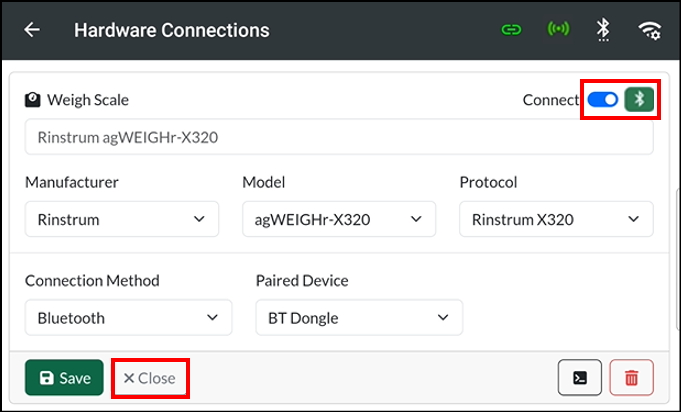681x412 pixels.
Task: Open Bluetooth status icon in header
Action: [x=603, y=30]
